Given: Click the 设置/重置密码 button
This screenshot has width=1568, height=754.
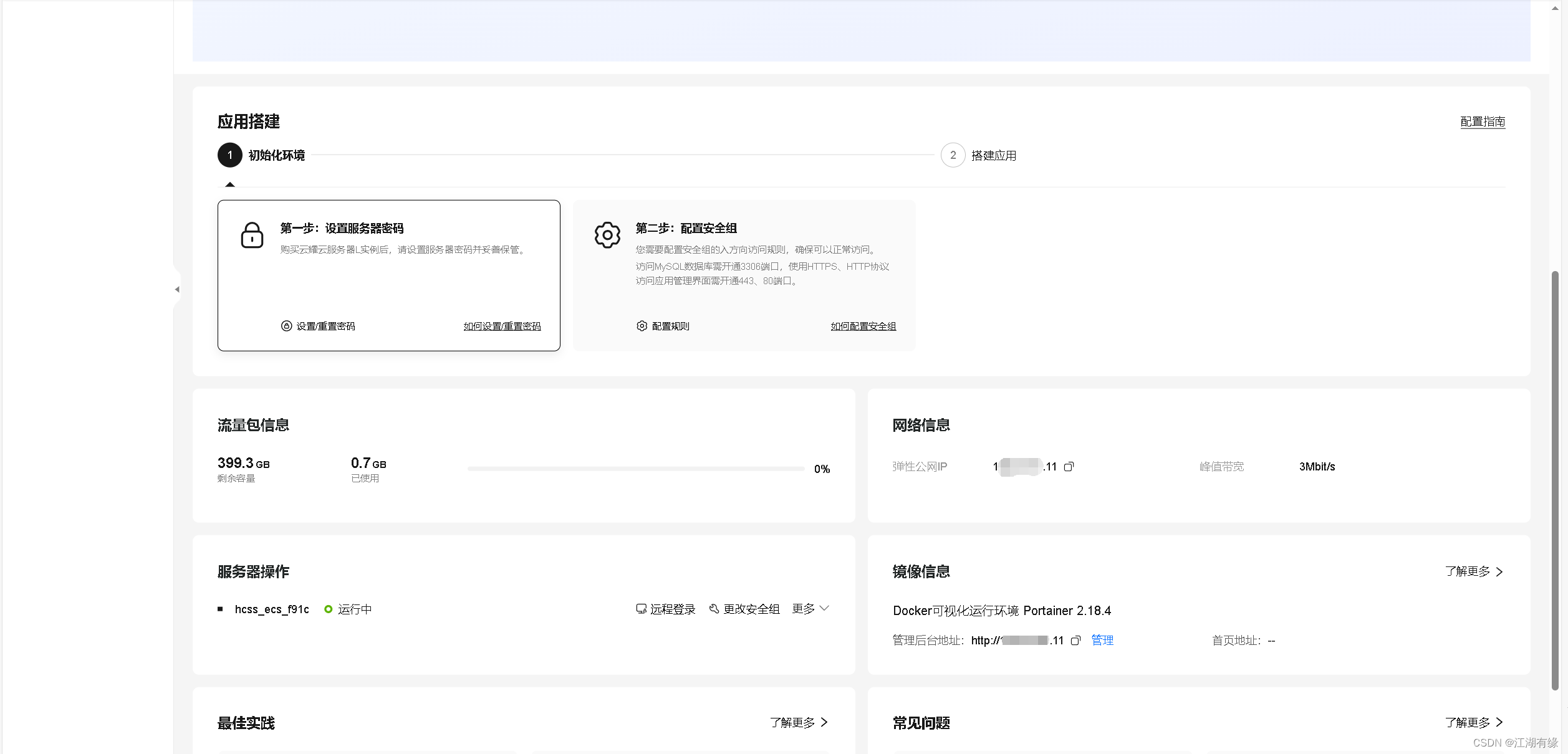Looking at the screenshot, I should (x=325, y=325).
